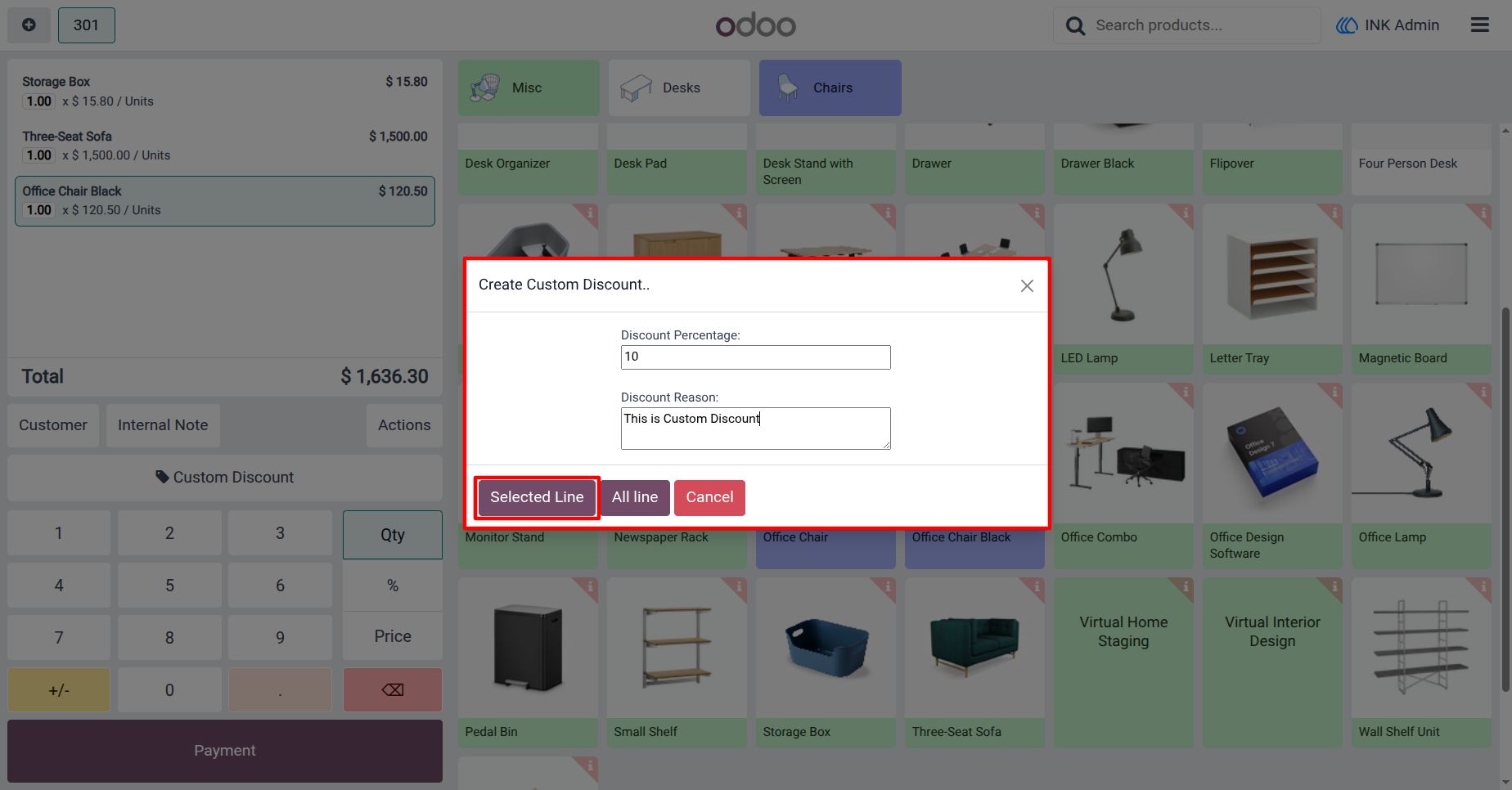Select the Three-Seat Sofa order line
Viewport: 1512px width, 790px height.
pos(225,146)
